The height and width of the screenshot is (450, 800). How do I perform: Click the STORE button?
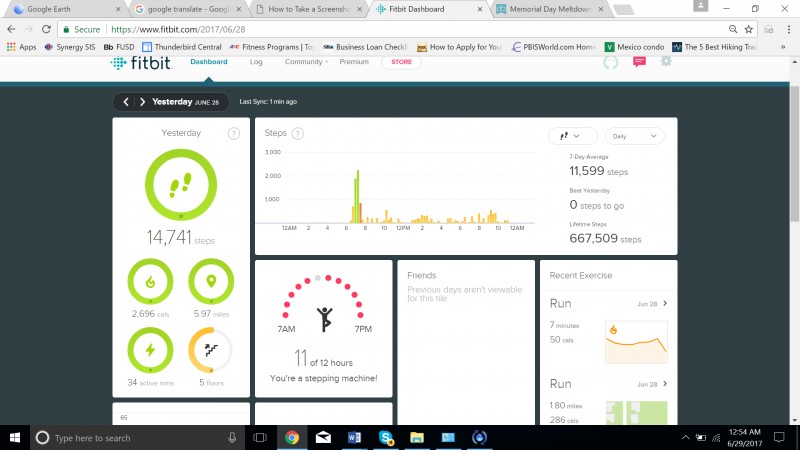click(x=401, y=62)
